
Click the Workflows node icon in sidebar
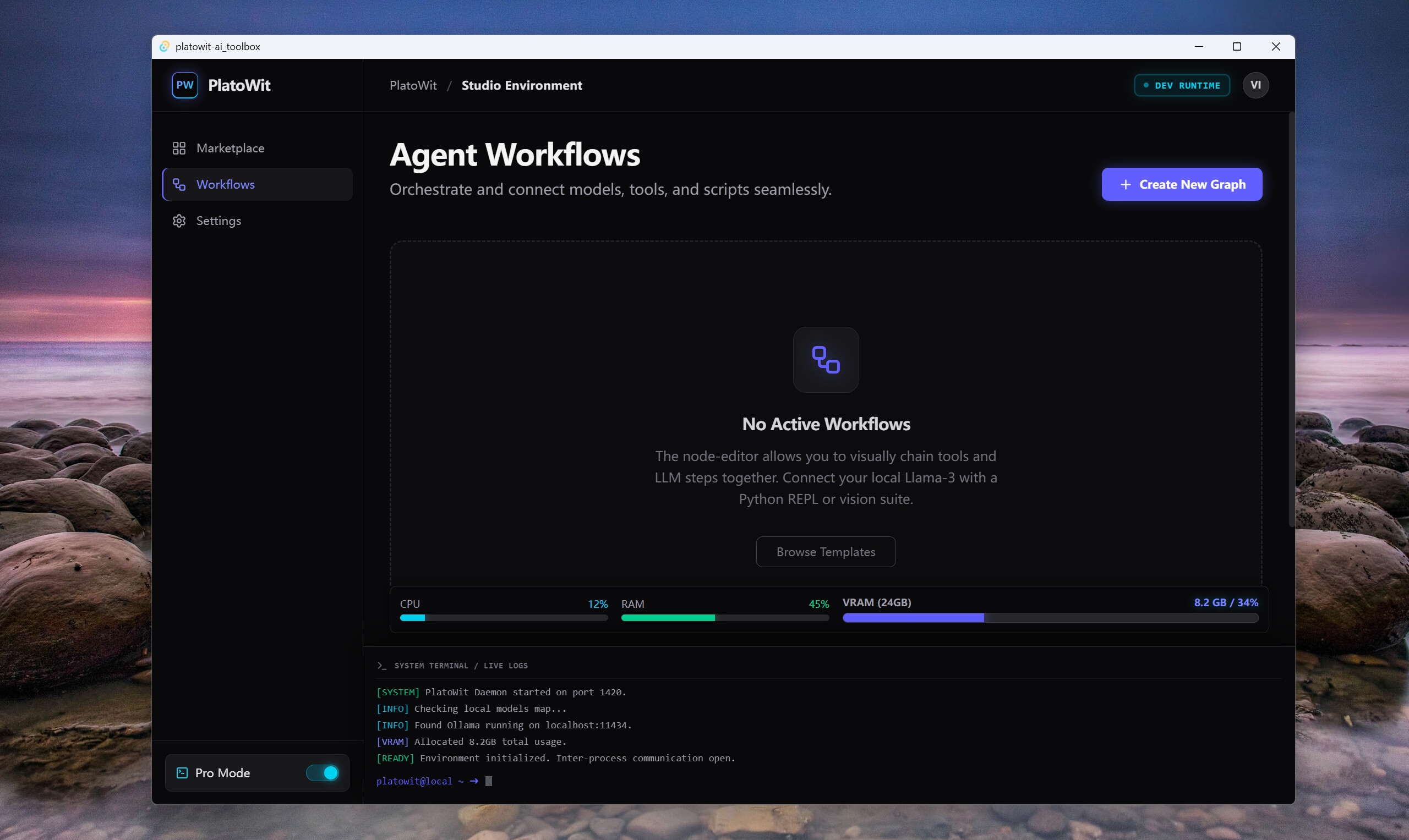179,184
